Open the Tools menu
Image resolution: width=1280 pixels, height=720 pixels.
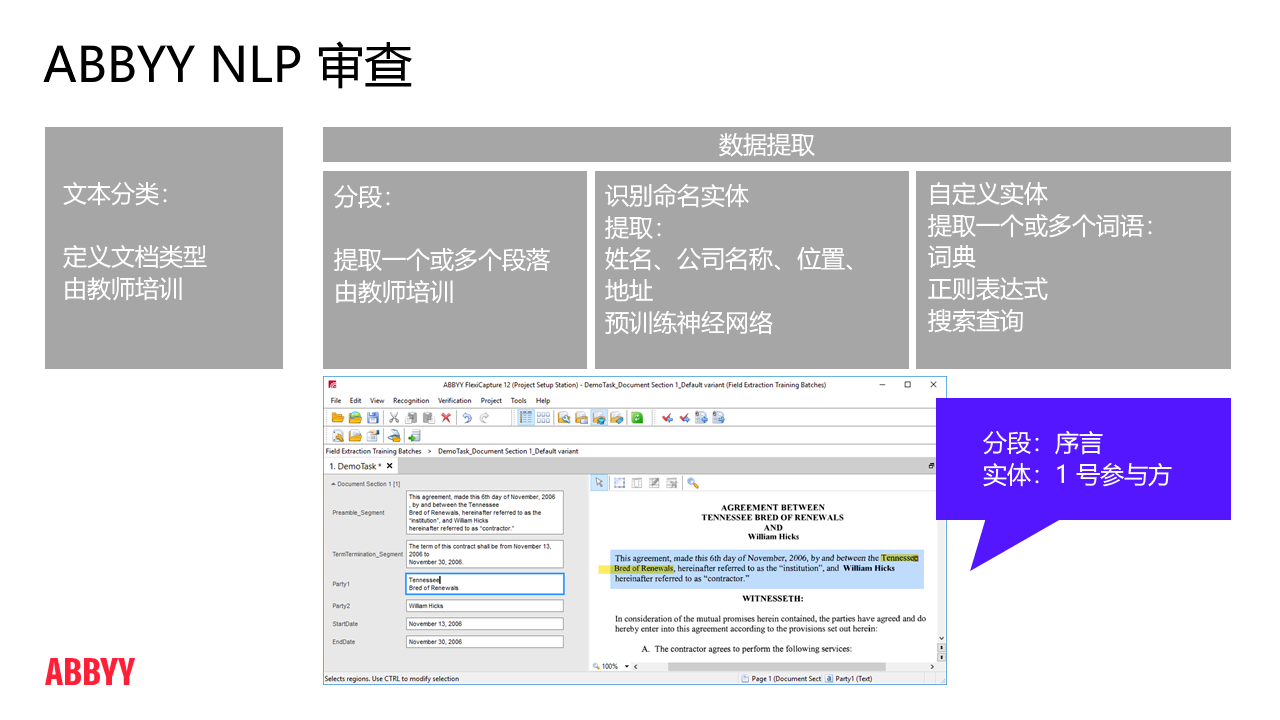coord(518,400)
